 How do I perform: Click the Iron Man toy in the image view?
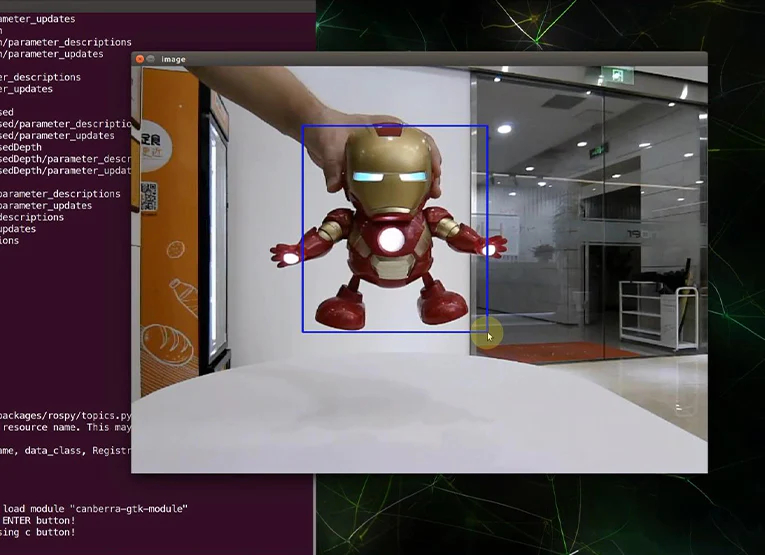click(x=389, y=227)
